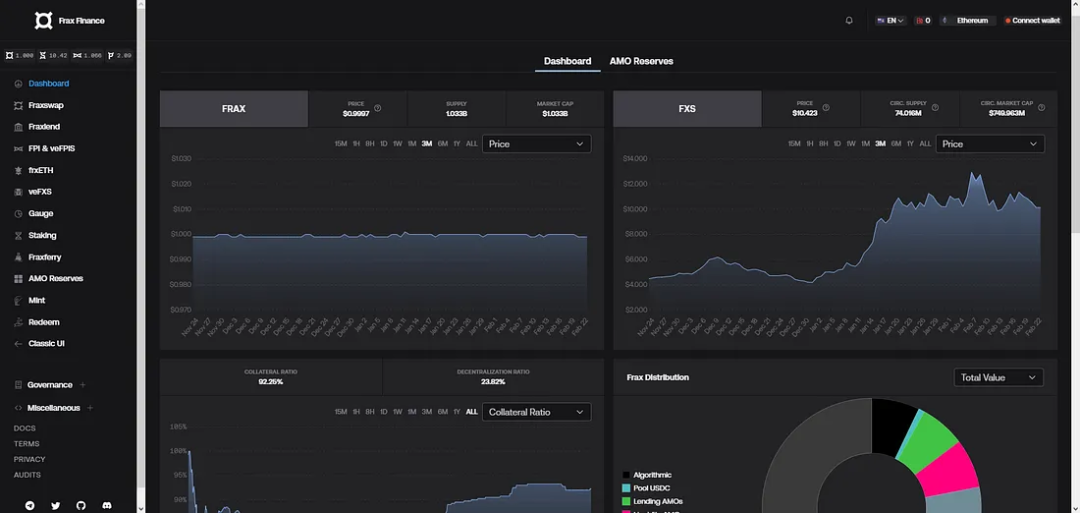Click the Staking hourglass icon
The image size is (1080, 513).
tap(19, 235)
